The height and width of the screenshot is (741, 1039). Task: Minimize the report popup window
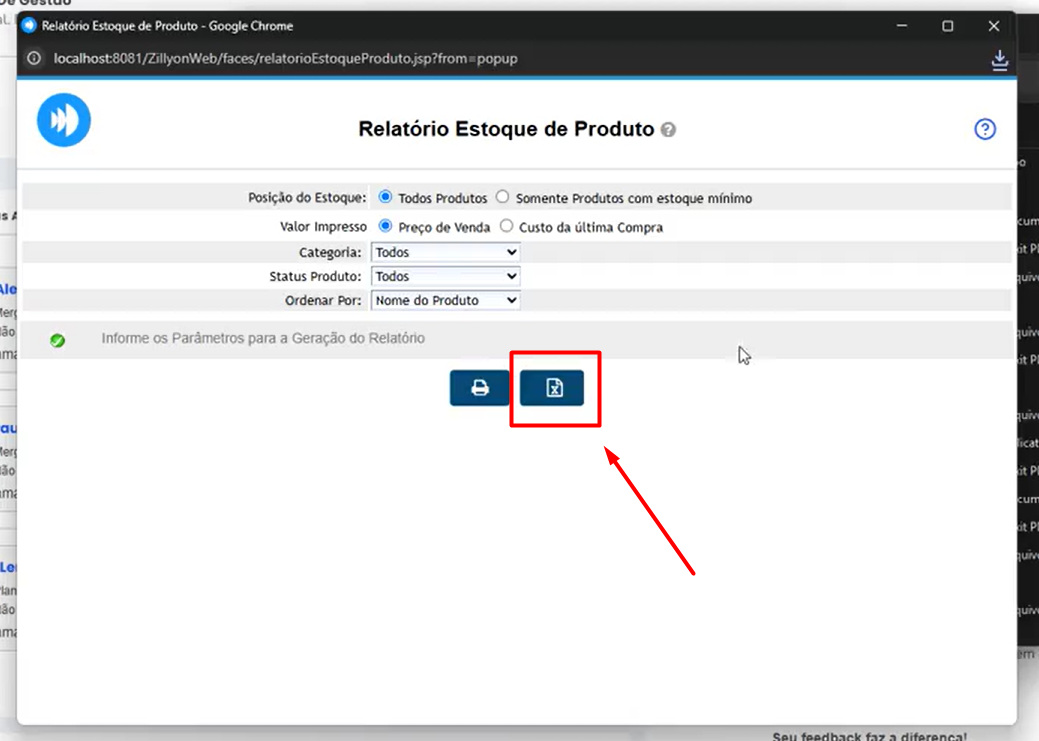(901, 26)
